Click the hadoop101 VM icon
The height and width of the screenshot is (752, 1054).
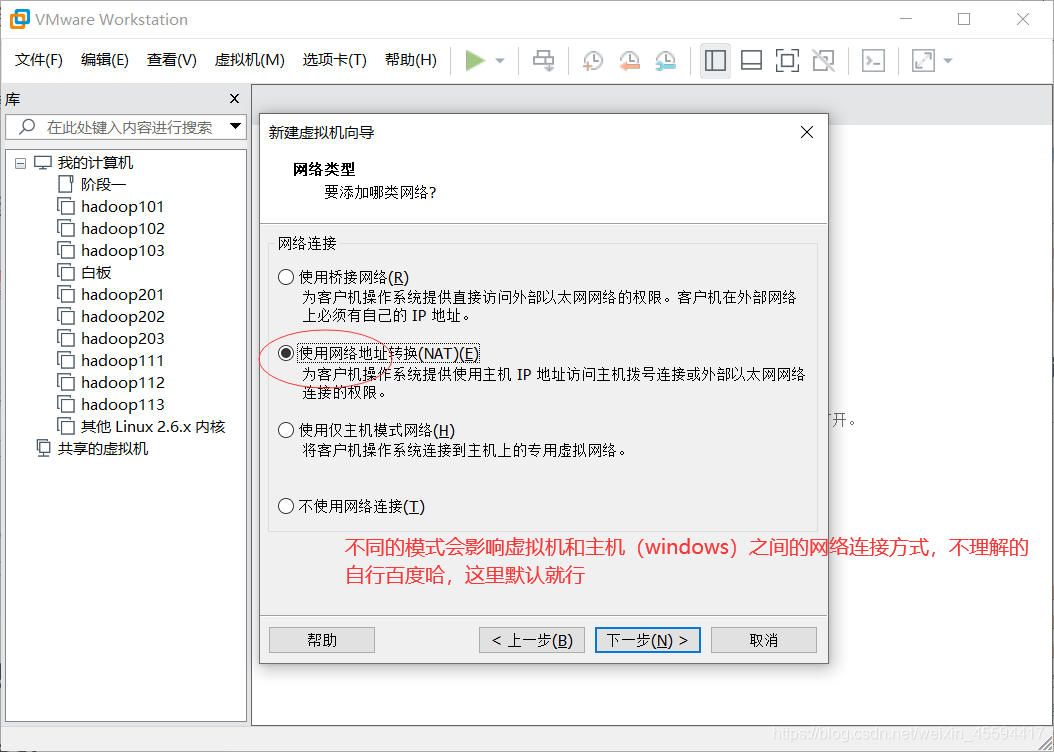(66, 206)
